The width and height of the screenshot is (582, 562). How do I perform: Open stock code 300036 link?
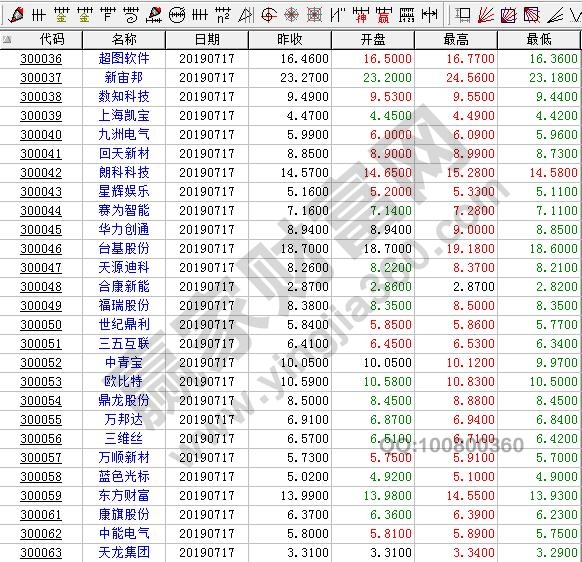point(41,59)
